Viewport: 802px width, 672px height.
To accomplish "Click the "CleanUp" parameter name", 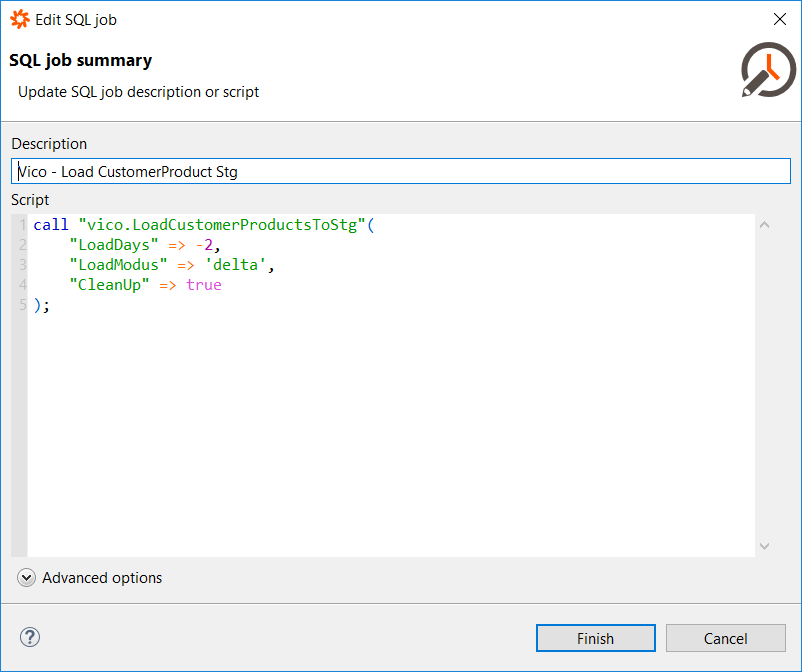I will tap(109, 285).
